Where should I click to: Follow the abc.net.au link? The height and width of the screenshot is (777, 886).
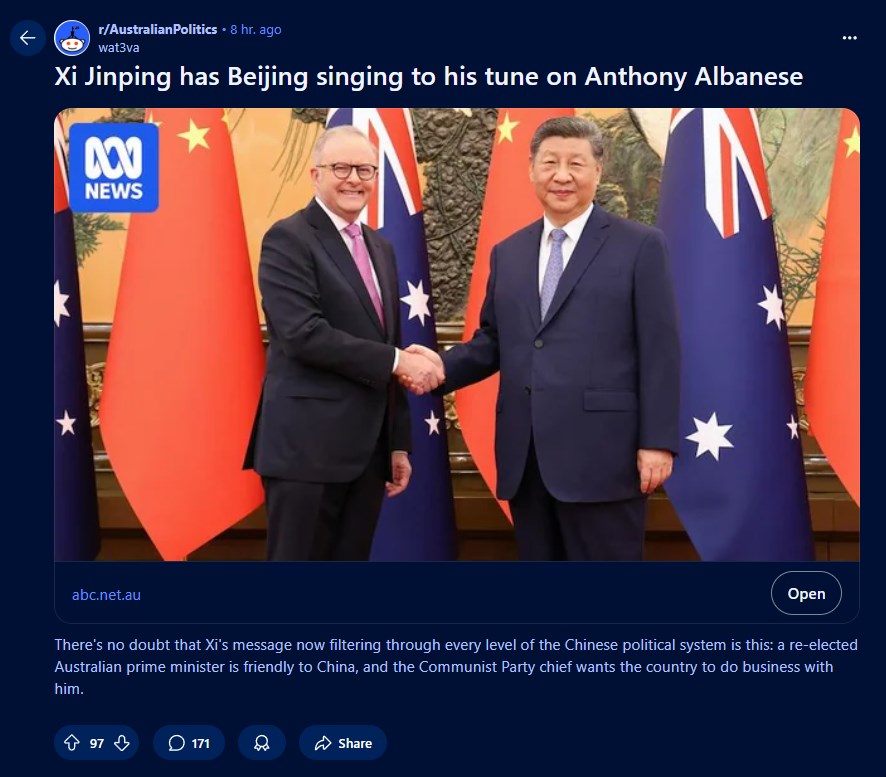point(106,594)
